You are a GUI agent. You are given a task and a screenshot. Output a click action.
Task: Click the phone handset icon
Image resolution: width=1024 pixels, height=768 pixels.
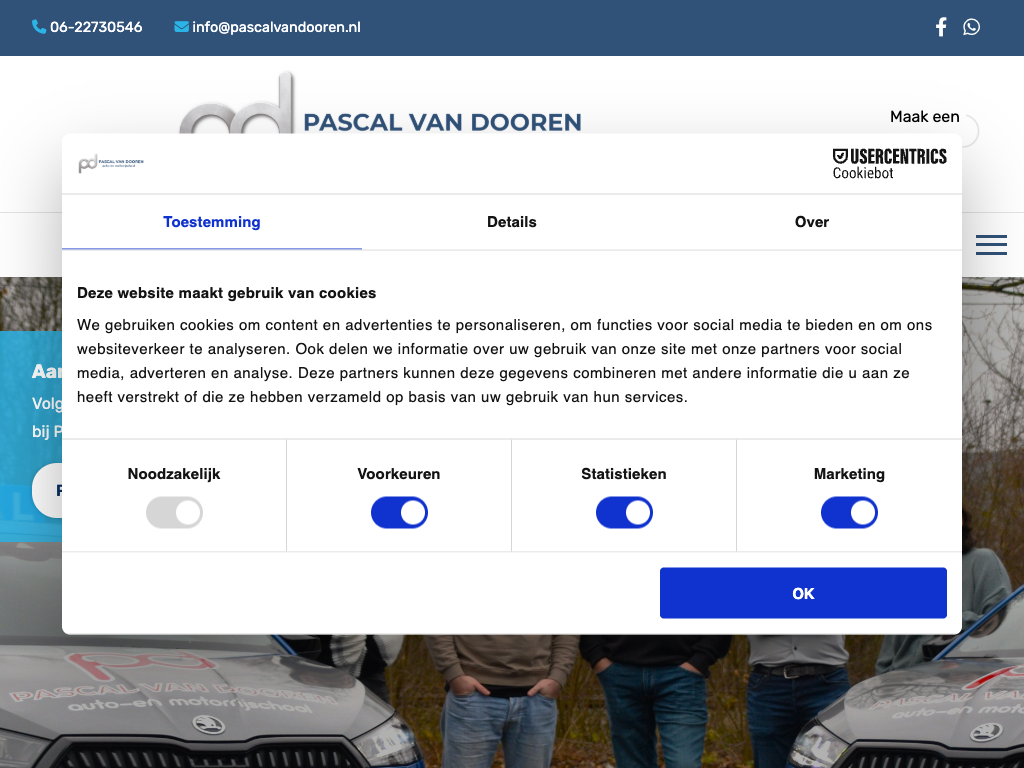click(39, 27)
